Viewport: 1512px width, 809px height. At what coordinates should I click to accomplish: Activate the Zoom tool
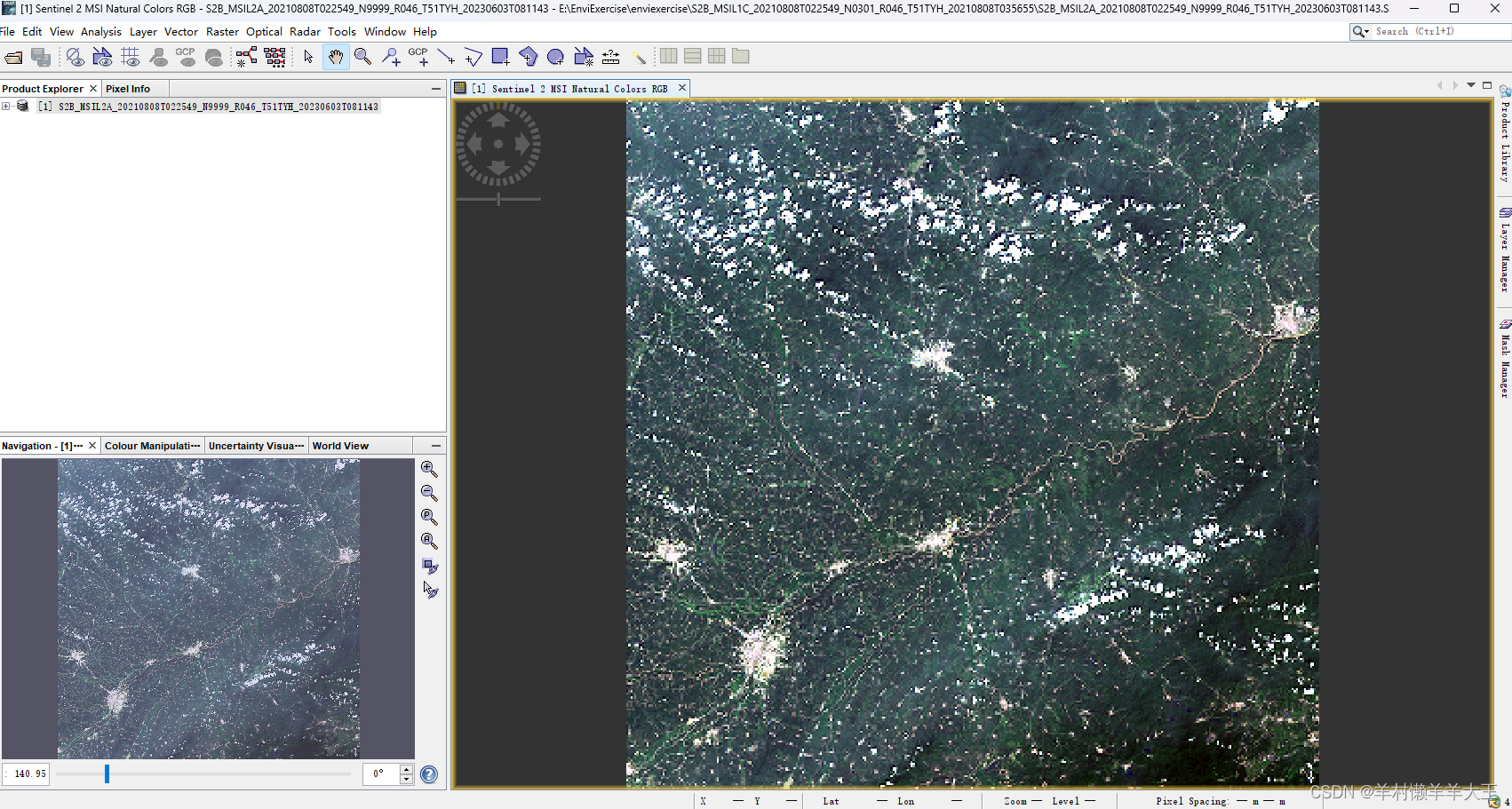pos(363,56)
